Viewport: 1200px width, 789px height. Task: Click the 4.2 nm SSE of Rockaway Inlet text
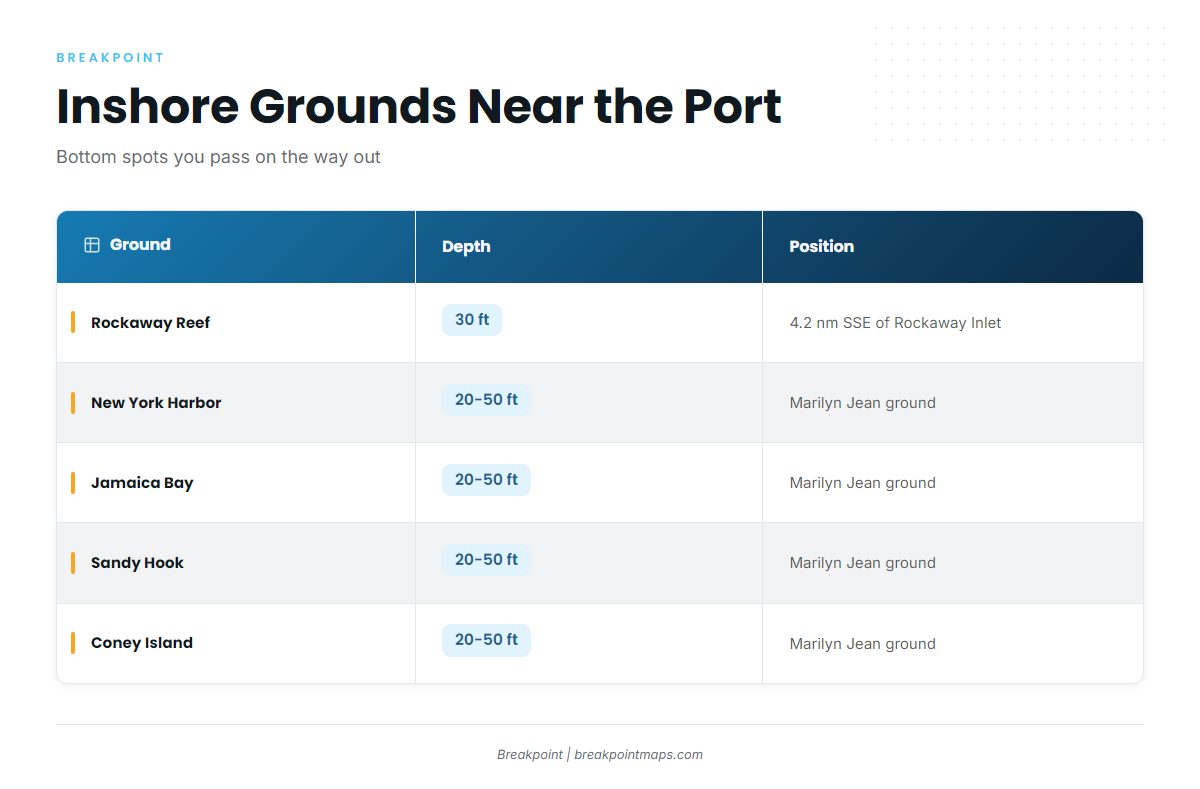(x=895, y=323)
